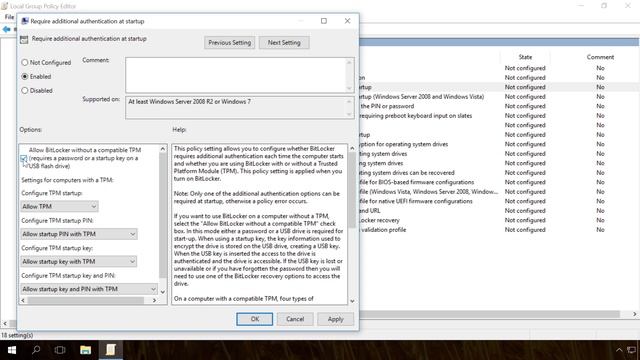Click the policy dialog title bar icon
Screen dimensions: 640x360
tap(25, 21)
